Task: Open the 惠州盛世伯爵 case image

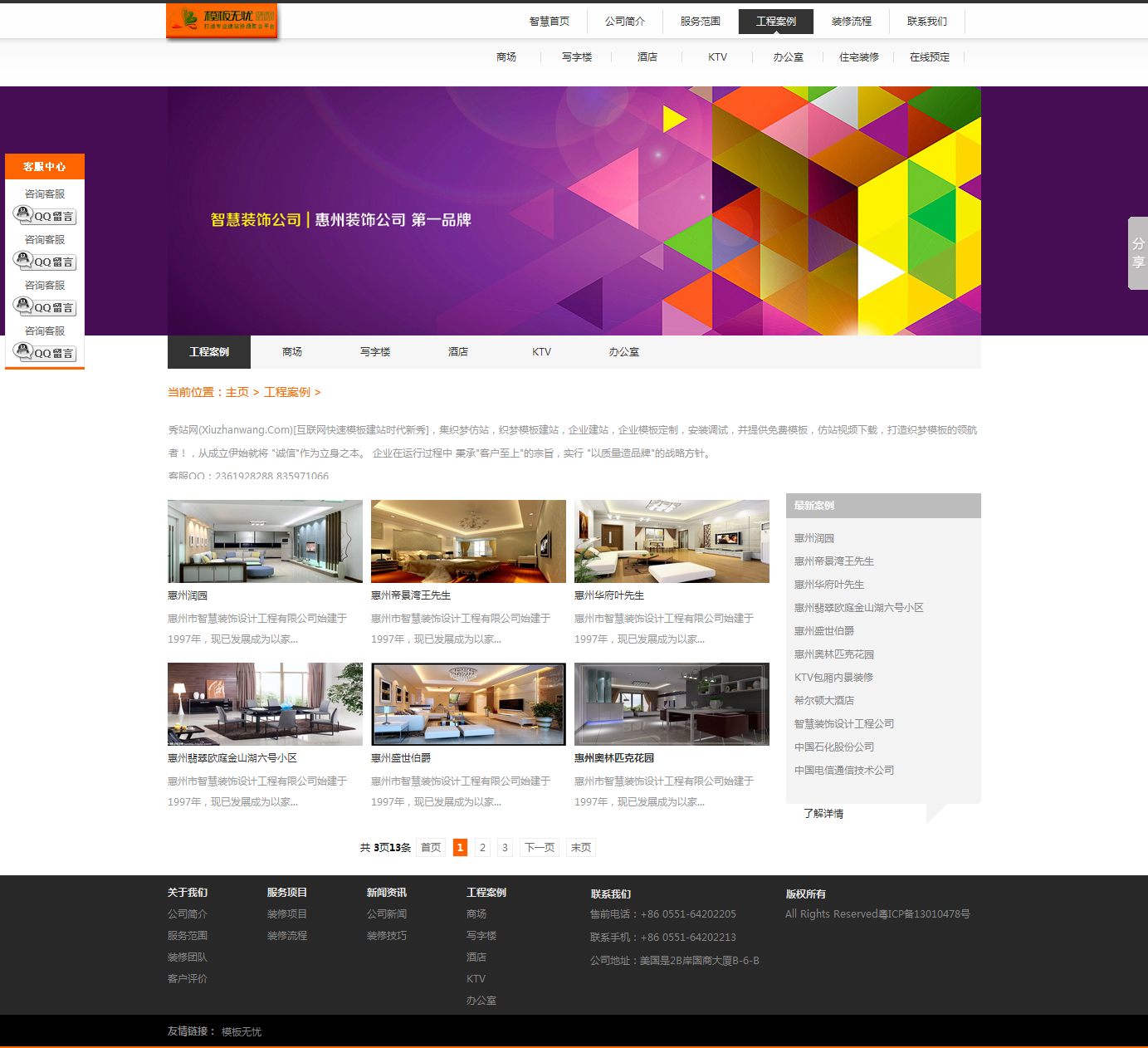Action: click(x=468, y=704)
